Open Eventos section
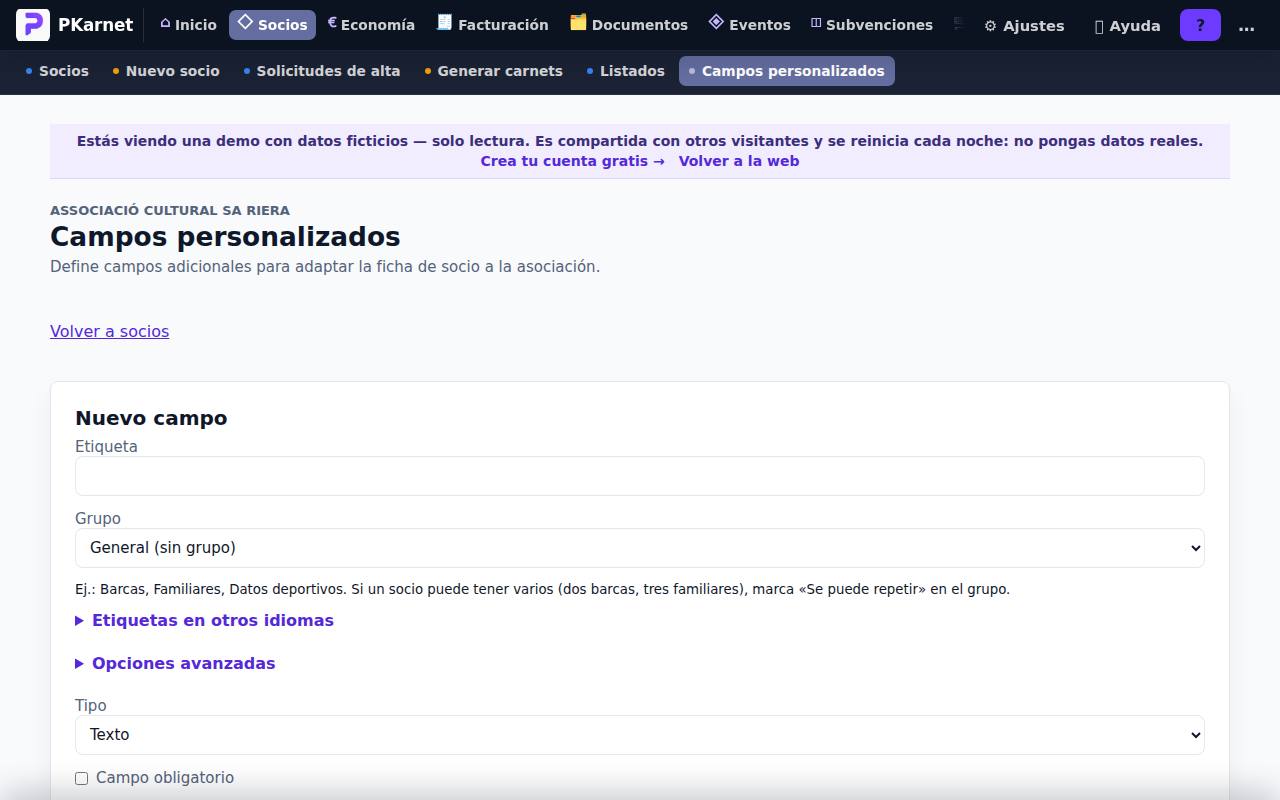The image size is (1280, 800). click(749, 25)
